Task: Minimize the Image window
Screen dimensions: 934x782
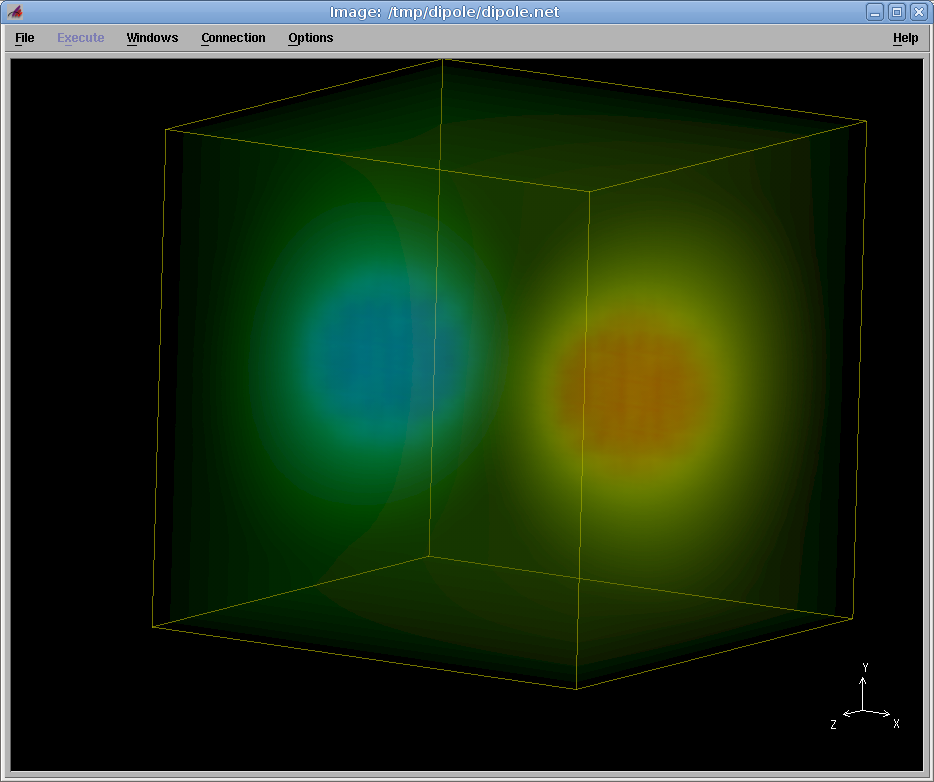Action: tap(875, 12)
